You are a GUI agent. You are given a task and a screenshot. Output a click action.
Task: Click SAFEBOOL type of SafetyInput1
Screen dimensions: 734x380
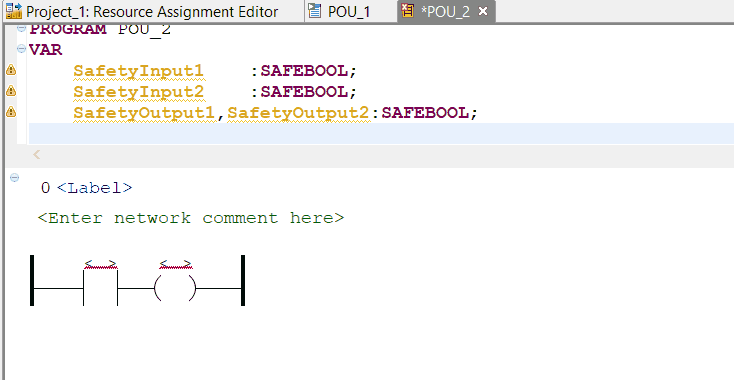pos(304,71)
